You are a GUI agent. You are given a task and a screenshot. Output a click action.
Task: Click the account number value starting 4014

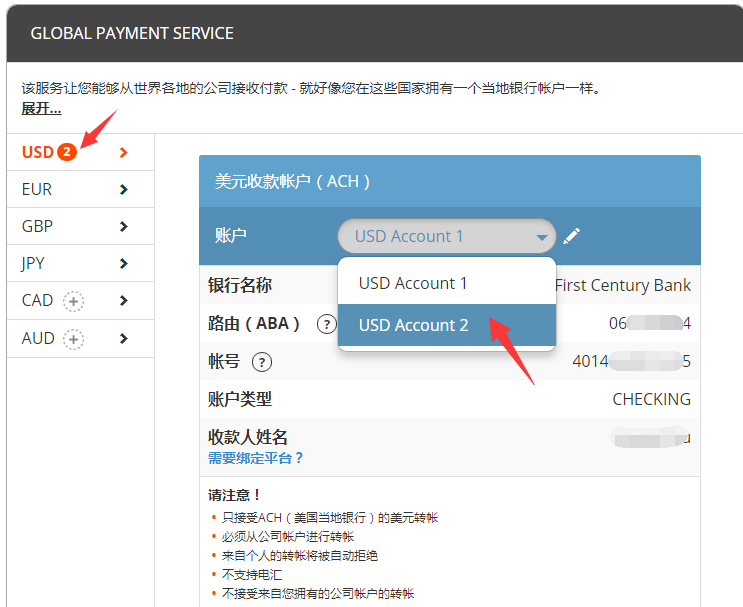pos(631,362)
